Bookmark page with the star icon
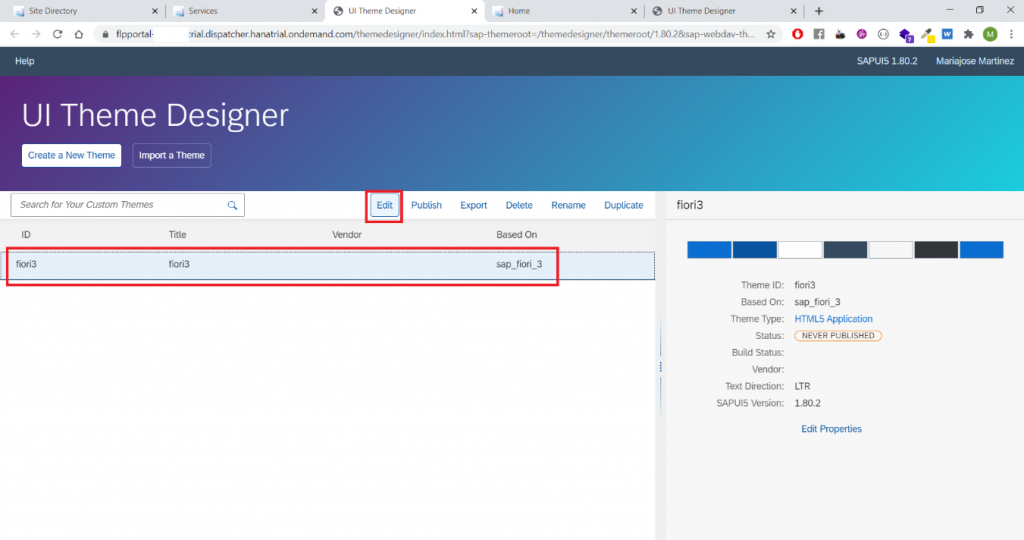The width and height of the screenshot is (1024, 540). (771, 34)
